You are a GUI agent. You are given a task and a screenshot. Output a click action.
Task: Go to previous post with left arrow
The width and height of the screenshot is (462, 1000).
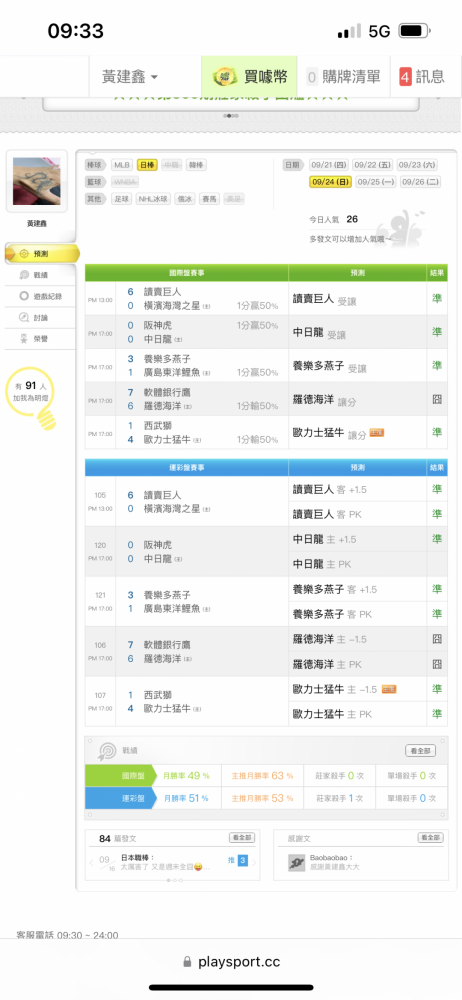click(91, 864)
